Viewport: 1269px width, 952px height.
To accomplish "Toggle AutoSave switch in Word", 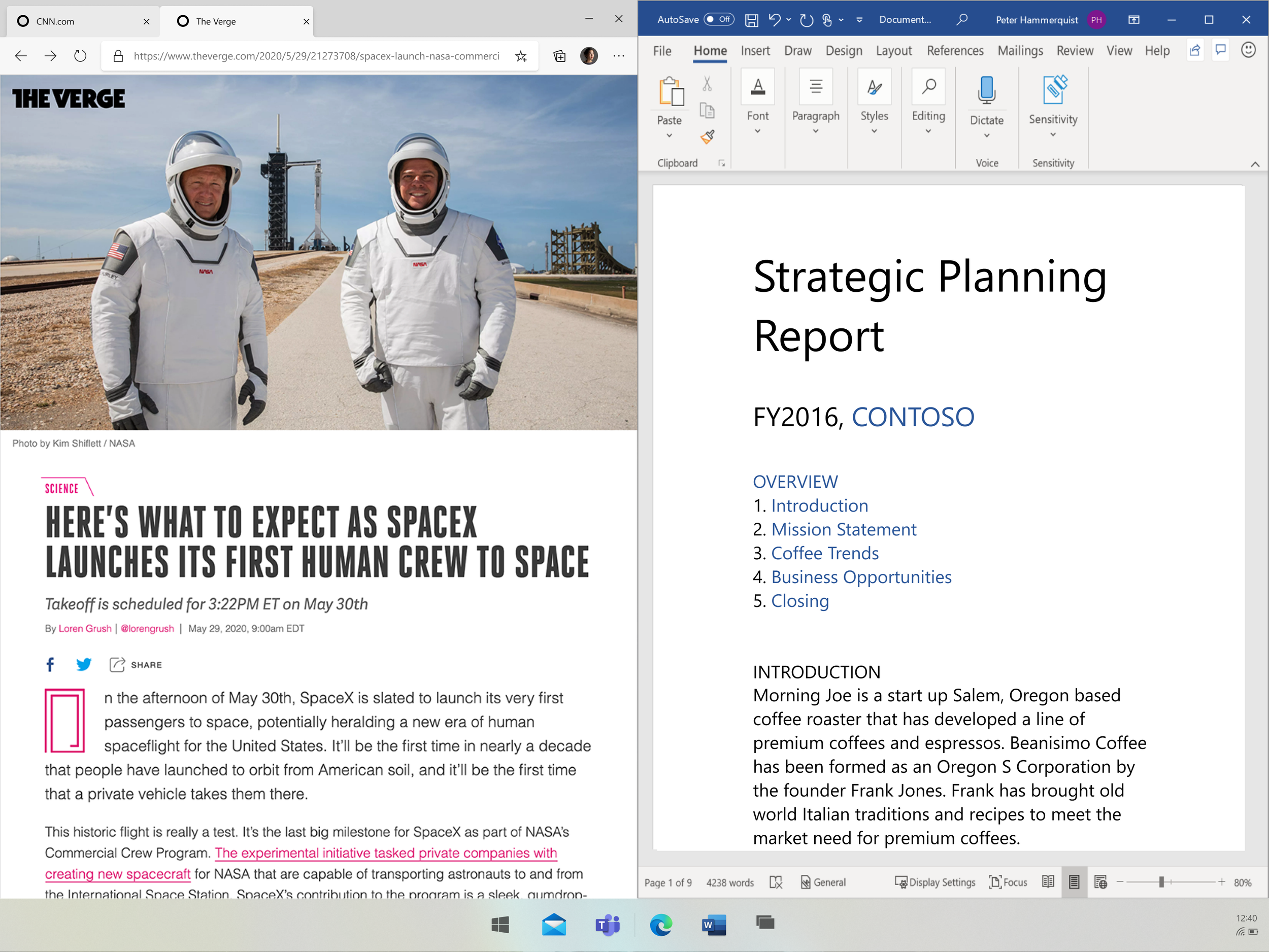I will pyautogui.click(x=719, y=19).
